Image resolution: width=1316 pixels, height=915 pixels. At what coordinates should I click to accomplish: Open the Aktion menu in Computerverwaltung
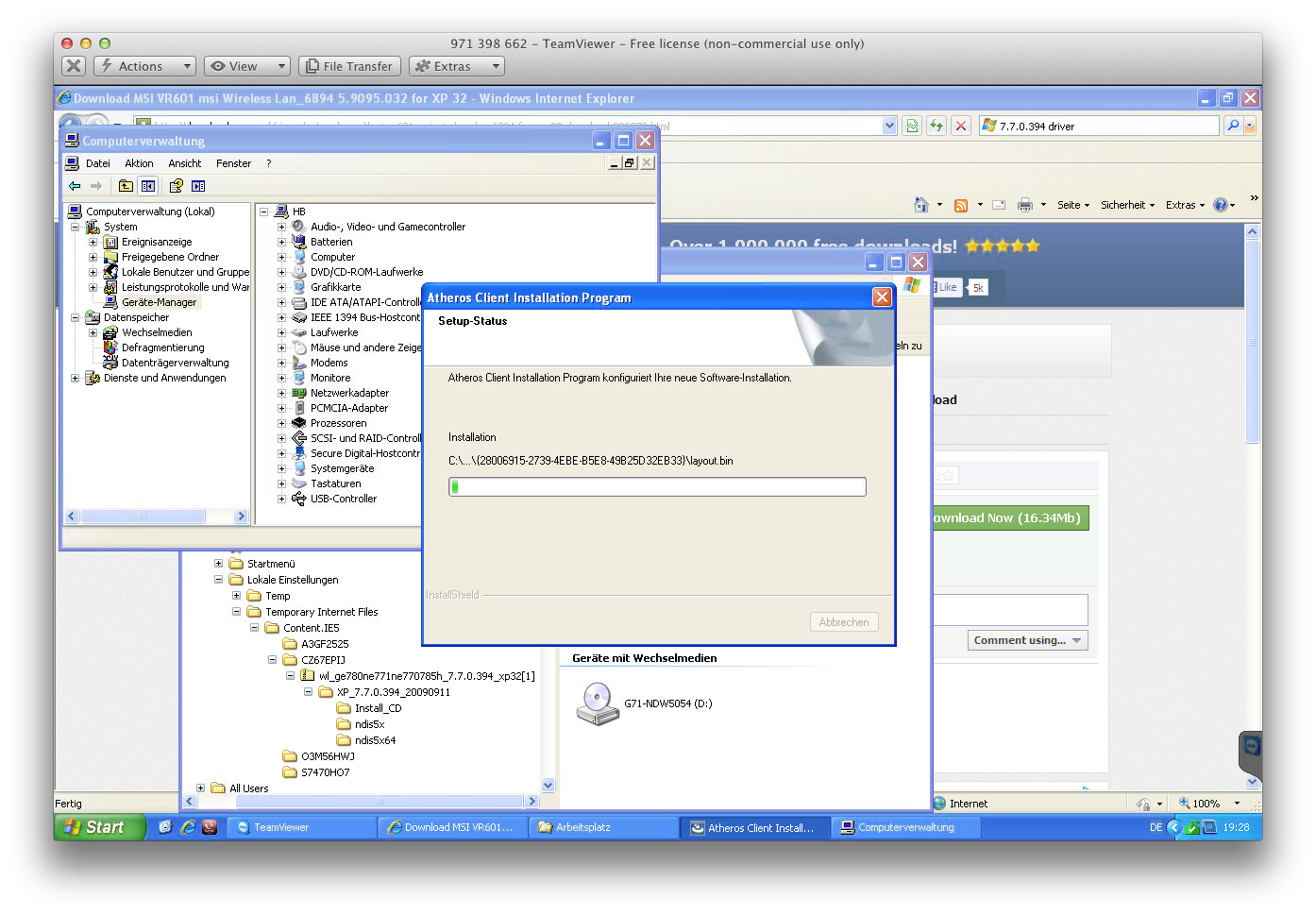[139, 163]
